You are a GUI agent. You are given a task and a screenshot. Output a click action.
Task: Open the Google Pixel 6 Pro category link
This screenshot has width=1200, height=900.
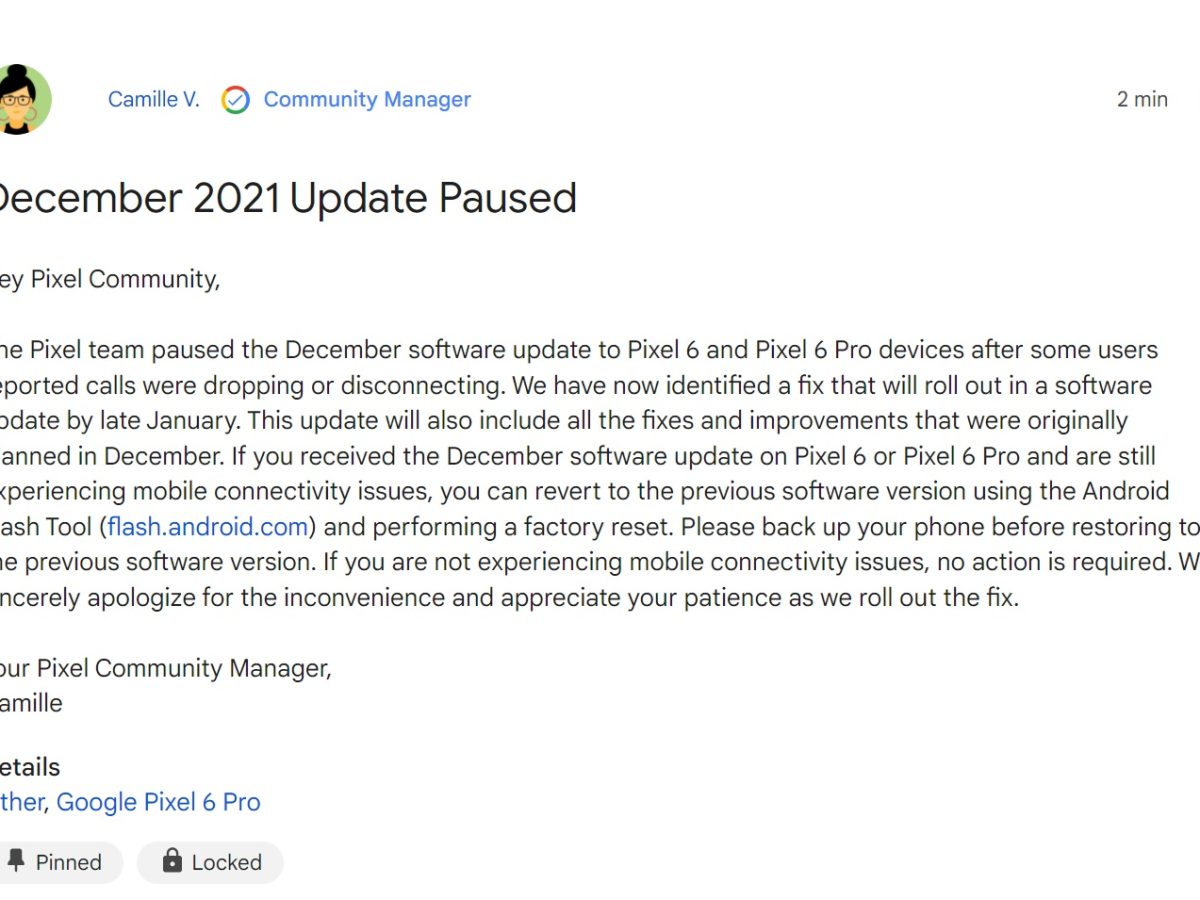(158, 802)
